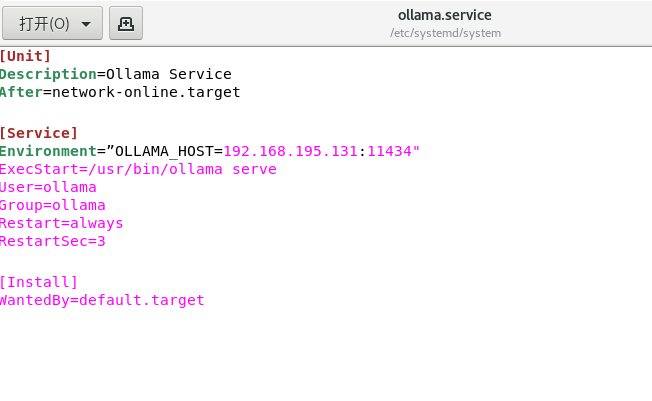The width and height of the screenshot is (652, 401).
Task: Expand the dropdown arrow beside 打开(O)
Action: (86, 24)
